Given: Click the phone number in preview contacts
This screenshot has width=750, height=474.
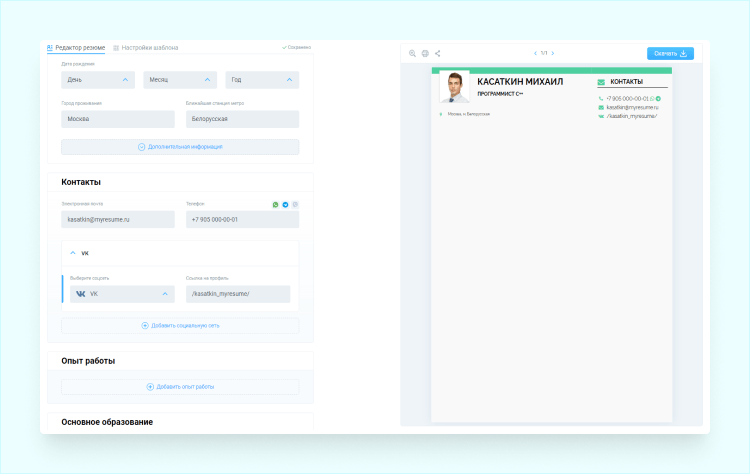Looking at the screenshot, I should coord(627,99).
